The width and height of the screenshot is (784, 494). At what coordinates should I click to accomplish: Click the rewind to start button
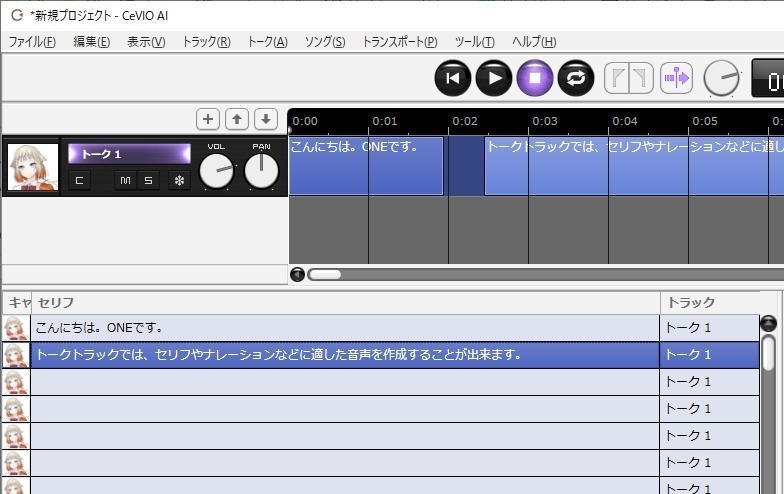tap(452, 78)
